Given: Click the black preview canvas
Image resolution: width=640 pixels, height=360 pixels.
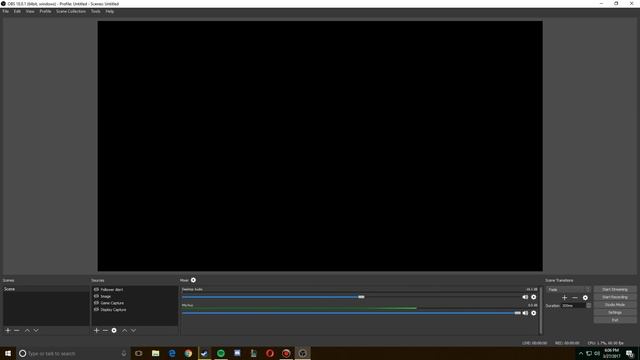Looking at the screenshot, I should coord(320,146).
